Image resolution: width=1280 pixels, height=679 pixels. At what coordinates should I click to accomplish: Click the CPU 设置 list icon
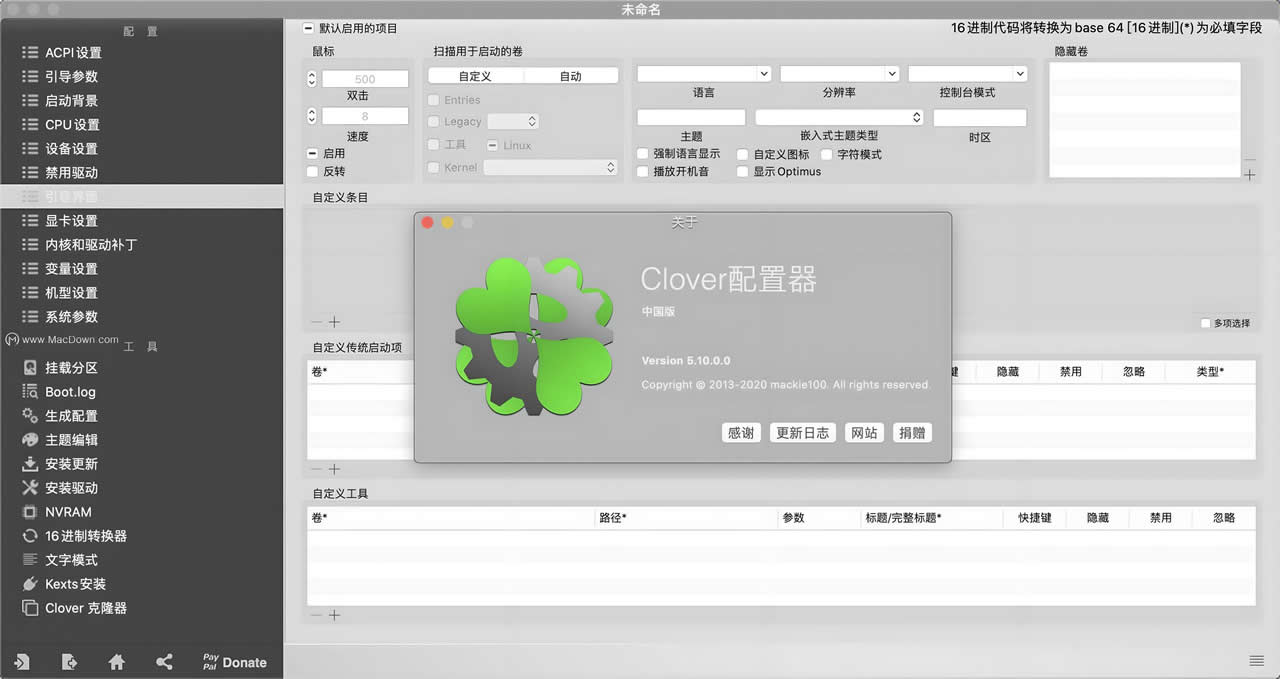click(30, 124)
